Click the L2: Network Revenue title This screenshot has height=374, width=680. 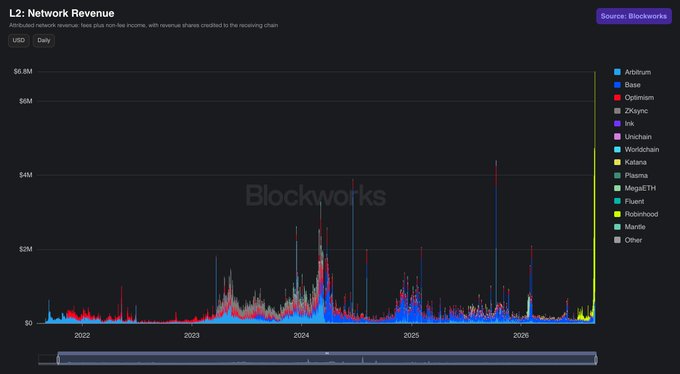click(x=62, y=13)
